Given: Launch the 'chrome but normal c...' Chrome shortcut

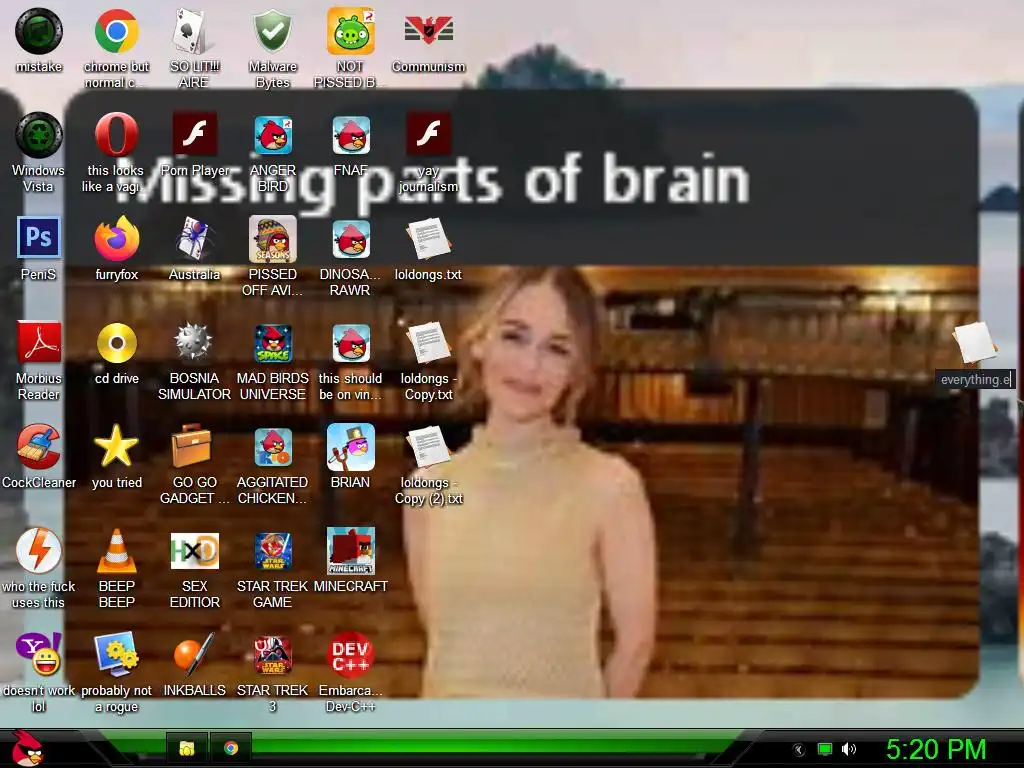Looking at the screenshot, I should [x=116, y=31].
